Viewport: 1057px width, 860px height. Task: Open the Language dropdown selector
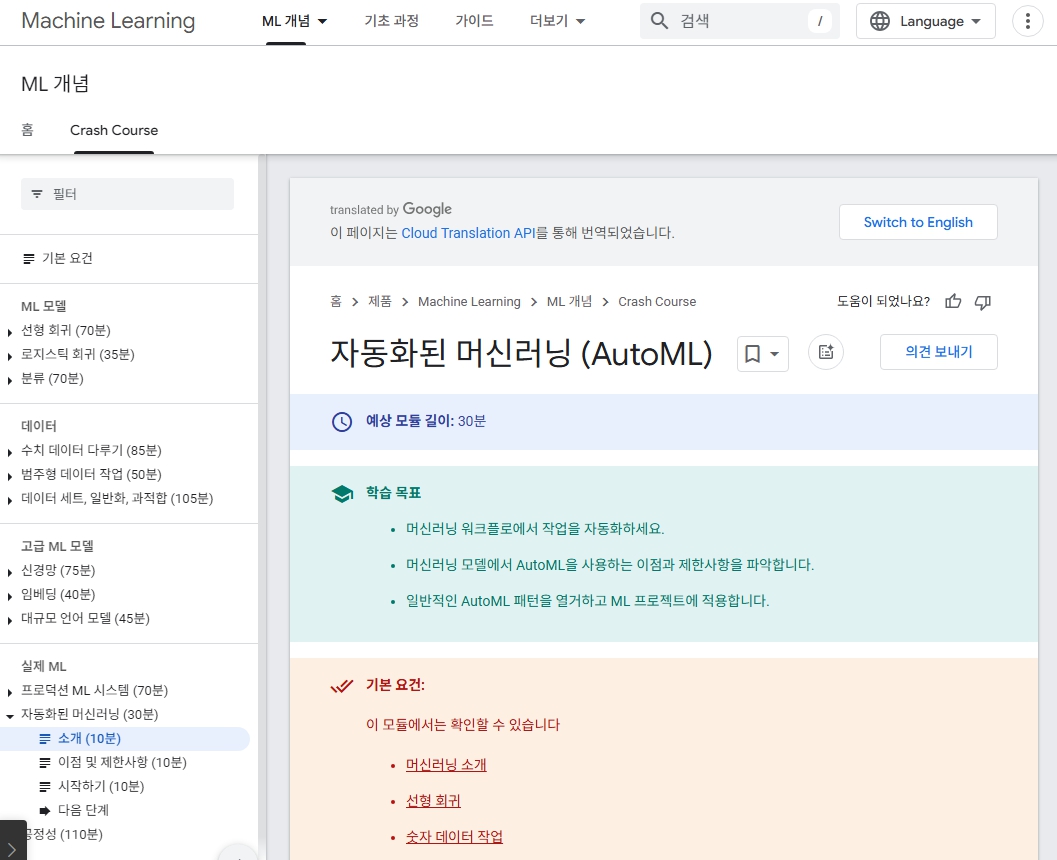[x=926, y=21]
